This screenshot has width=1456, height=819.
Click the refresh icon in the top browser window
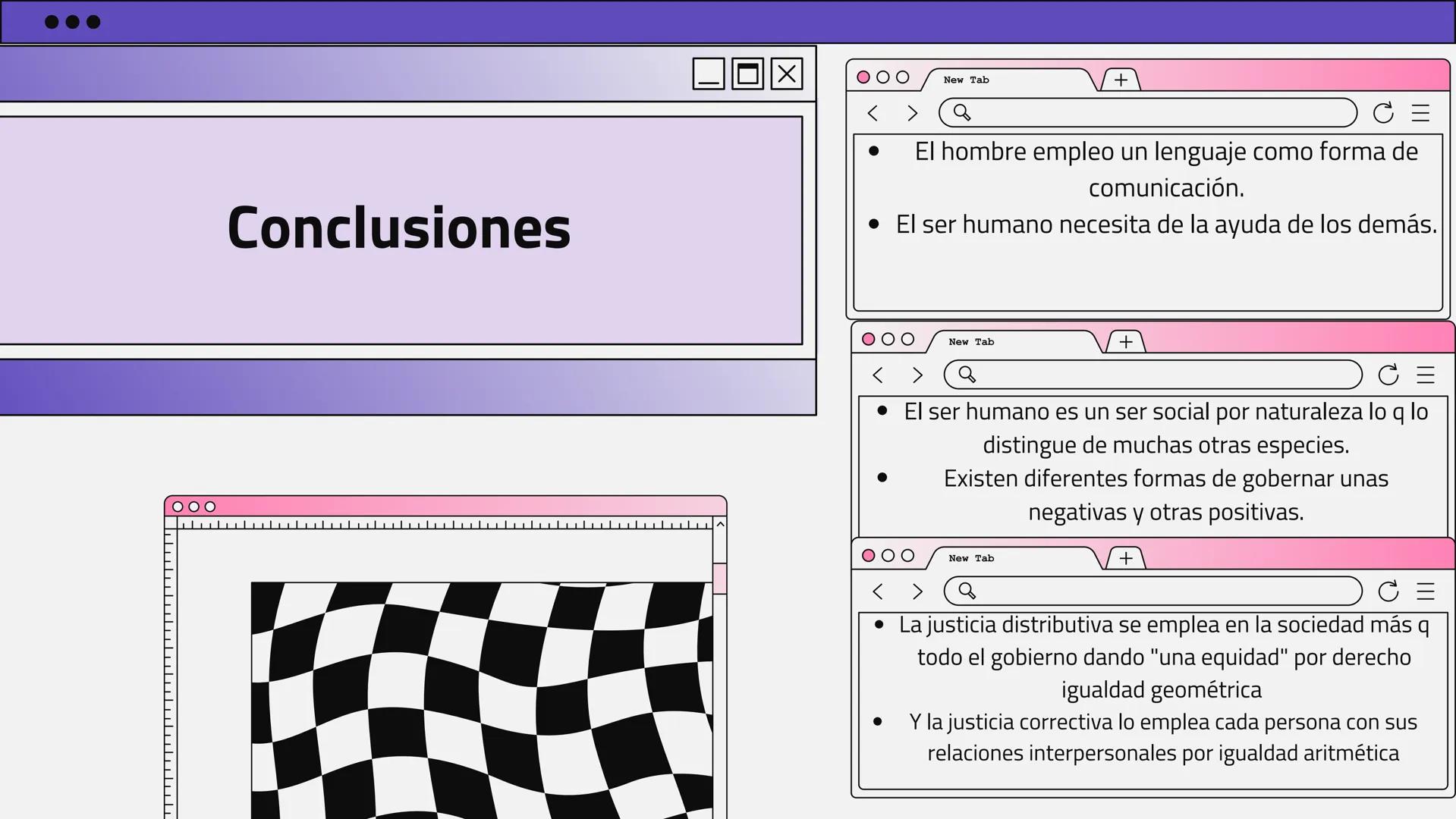point(1384,112)
